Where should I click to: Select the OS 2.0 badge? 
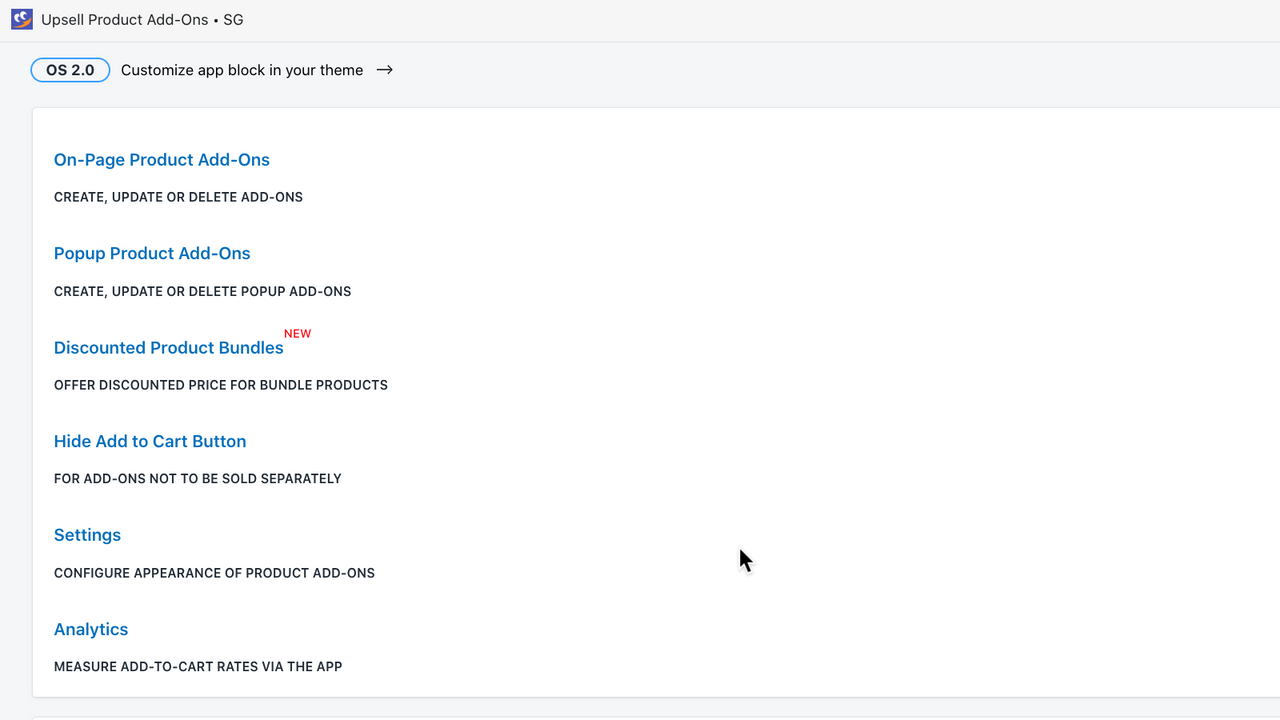(70, 70)
